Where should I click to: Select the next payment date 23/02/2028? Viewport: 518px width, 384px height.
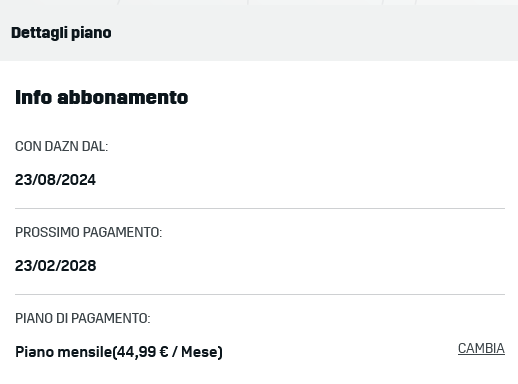(56, 266)
